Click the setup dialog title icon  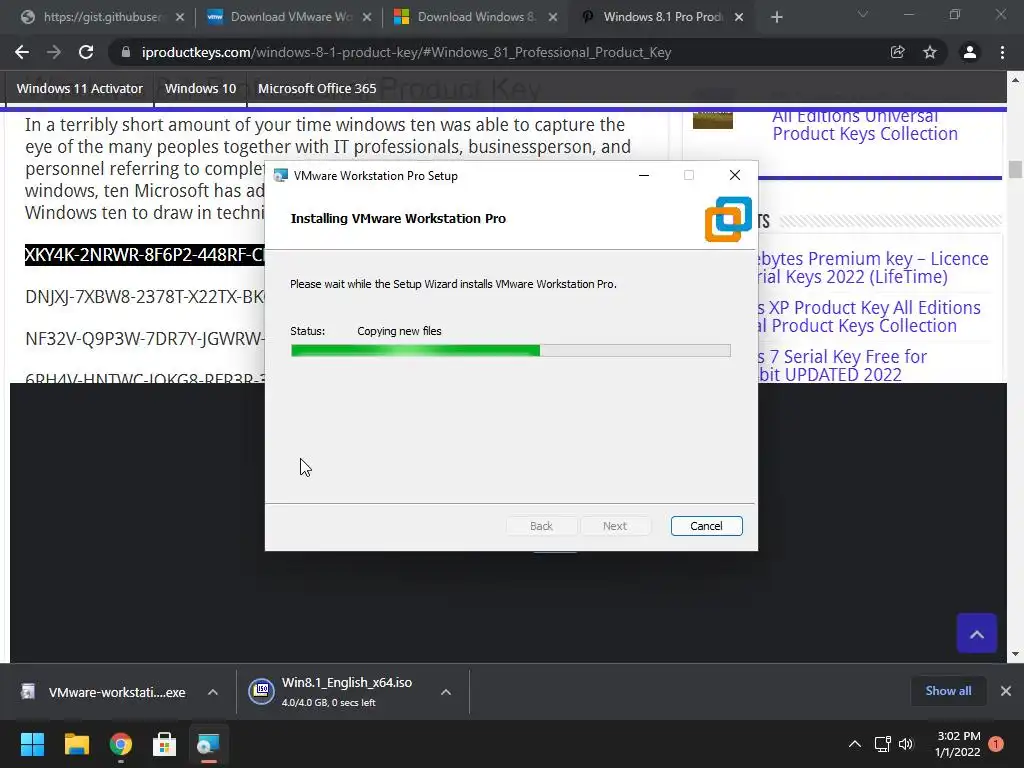281,175
